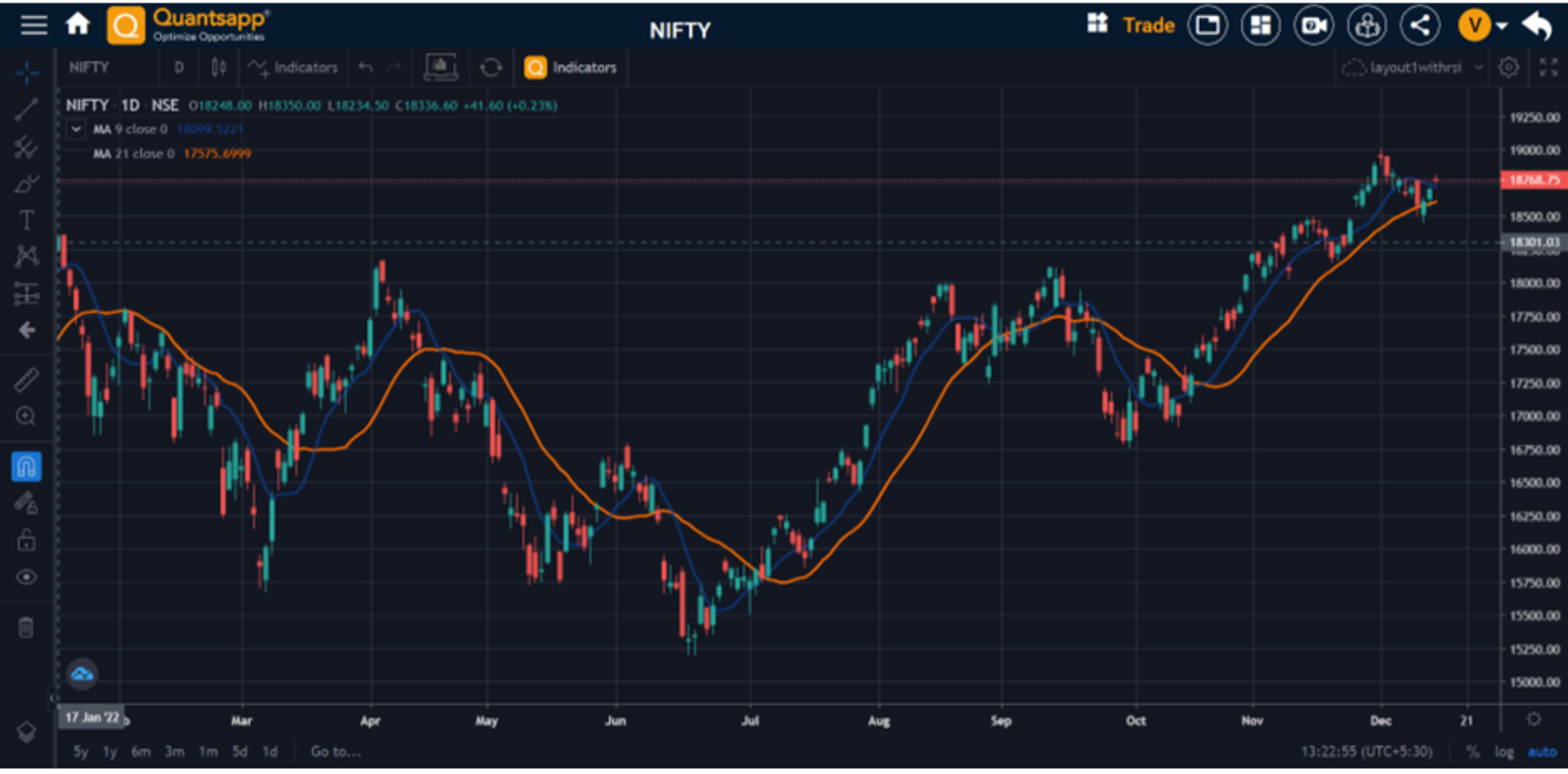The height and width of the screenshot is (774, 1568).
Task: Collapse the MA 9 indicator legend
Action: [x=75, y=129]
